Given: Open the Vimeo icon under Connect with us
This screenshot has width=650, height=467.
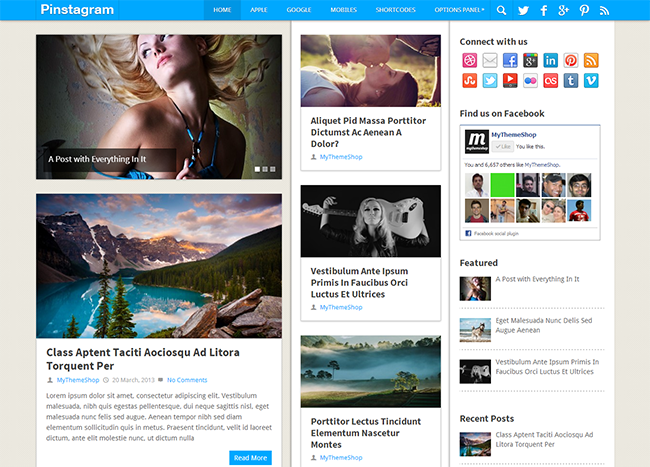Looking at the screenshot, I should 591,80.
